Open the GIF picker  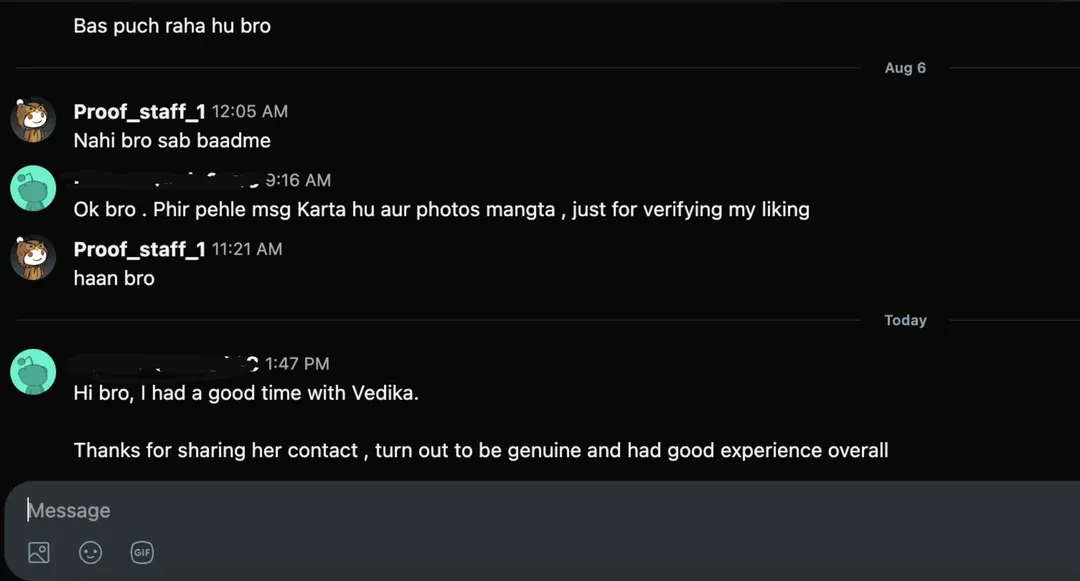142,552
